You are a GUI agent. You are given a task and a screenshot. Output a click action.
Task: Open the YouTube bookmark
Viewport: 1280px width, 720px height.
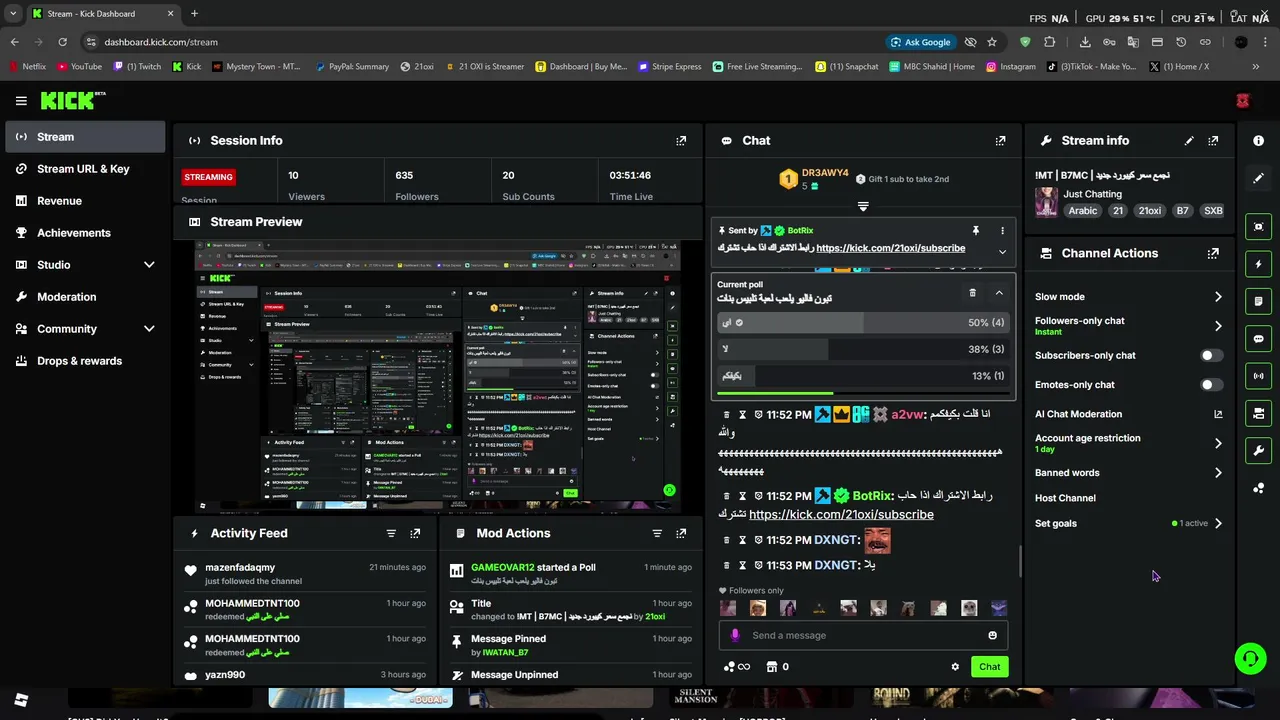point(79,67)
